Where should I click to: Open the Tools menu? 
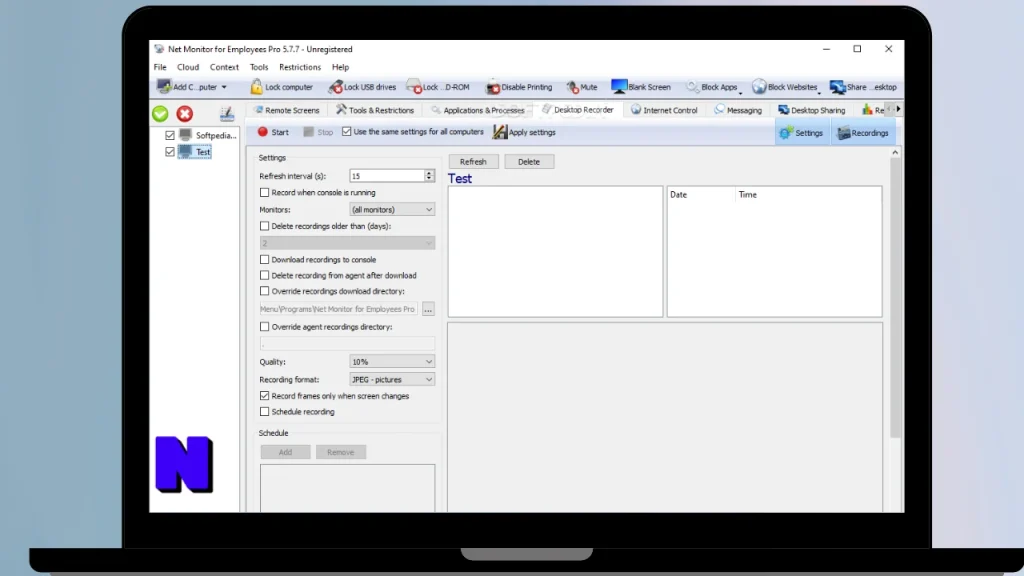click(259, 67)
